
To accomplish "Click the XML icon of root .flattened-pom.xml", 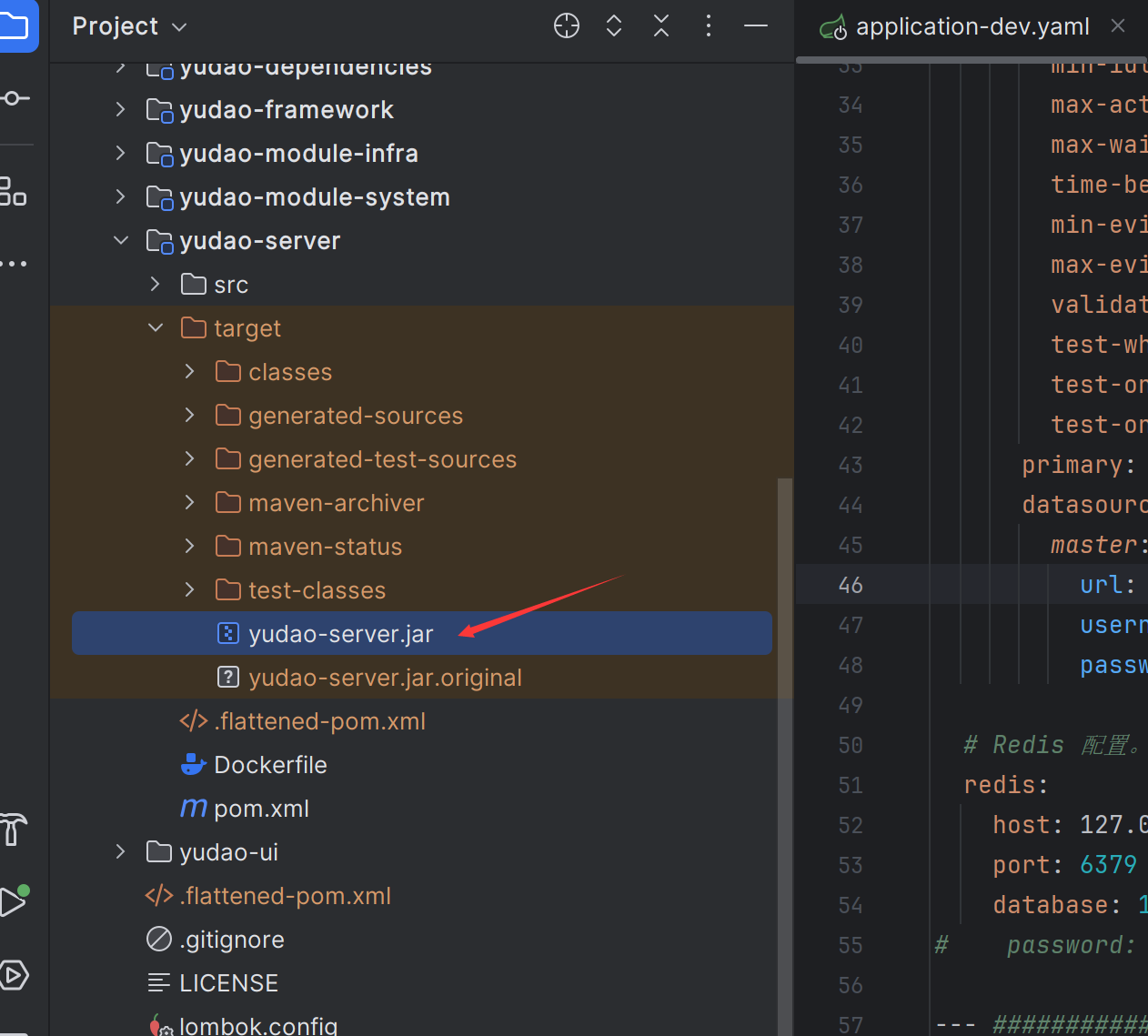I will (x=159, y=895).
